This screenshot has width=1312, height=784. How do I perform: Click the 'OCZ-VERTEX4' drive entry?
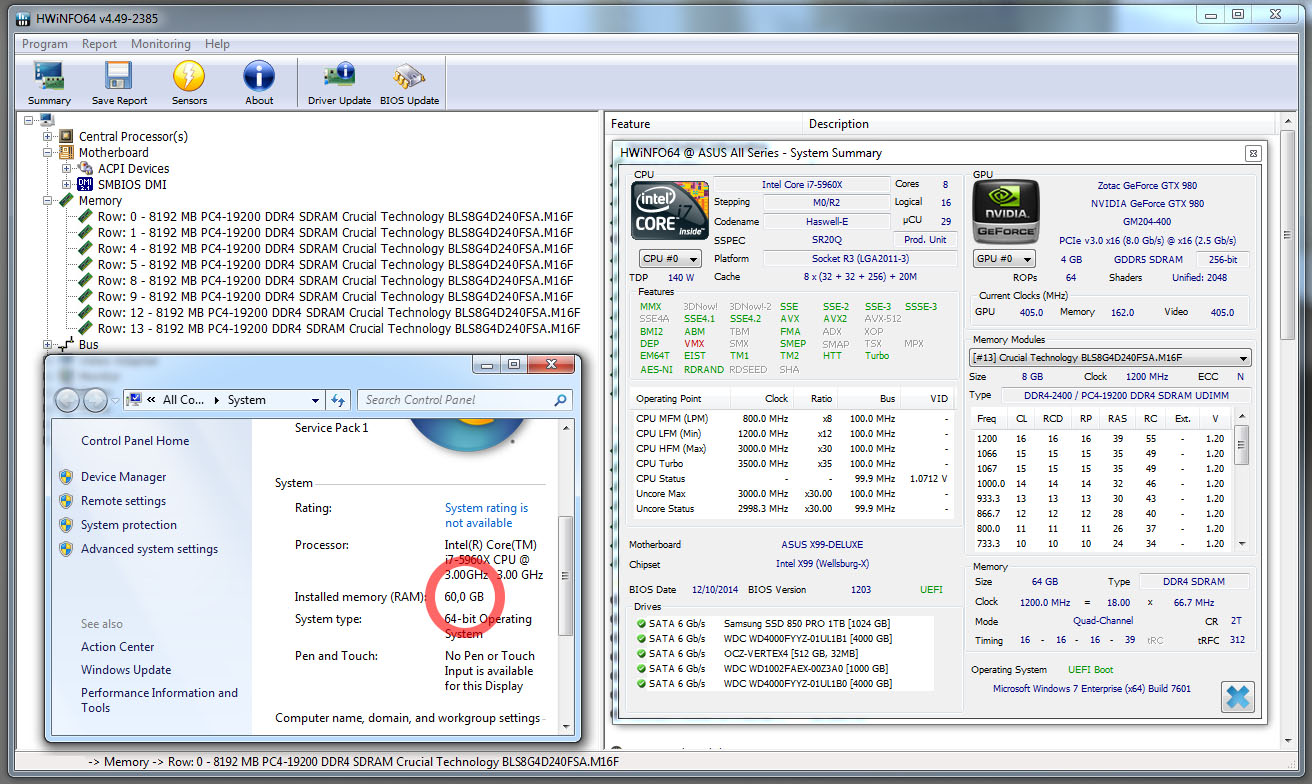tap(793, 653)
